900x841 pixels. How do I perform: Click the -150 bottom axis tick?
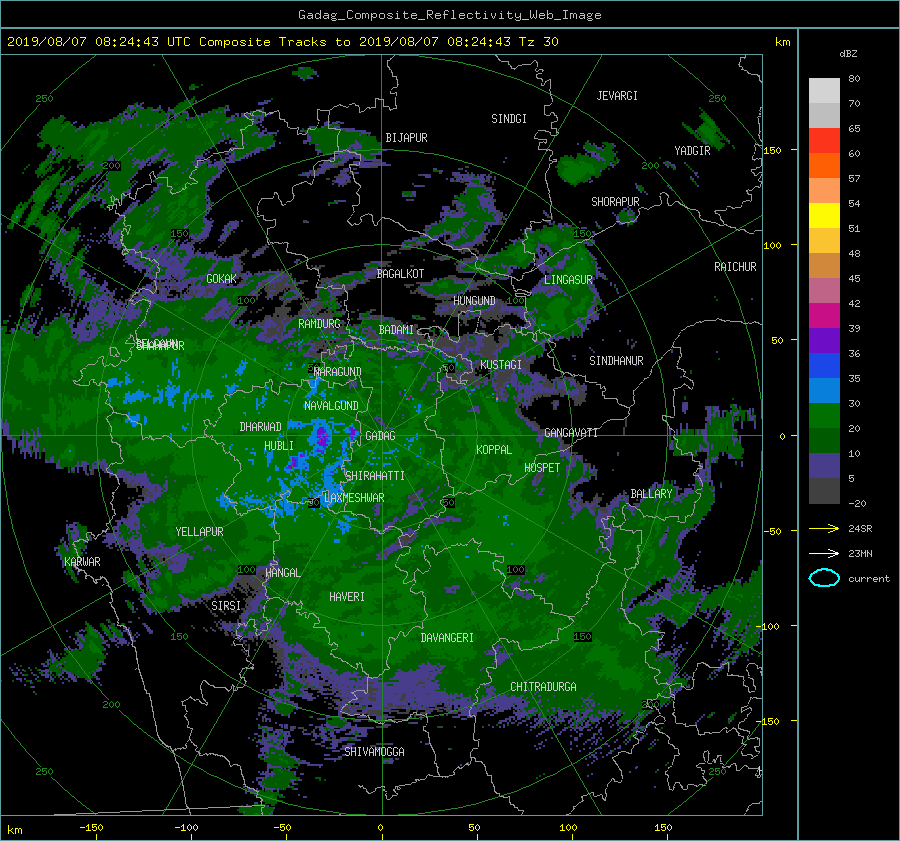[x=91, y=828]
